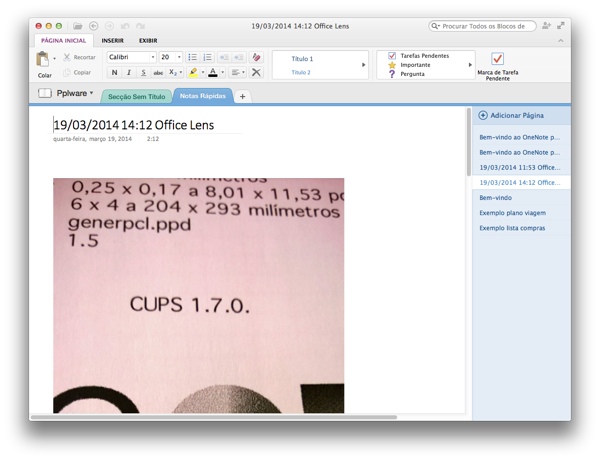
Task: Open the font color dropdown arrow
Action: [x=222, y=72]
